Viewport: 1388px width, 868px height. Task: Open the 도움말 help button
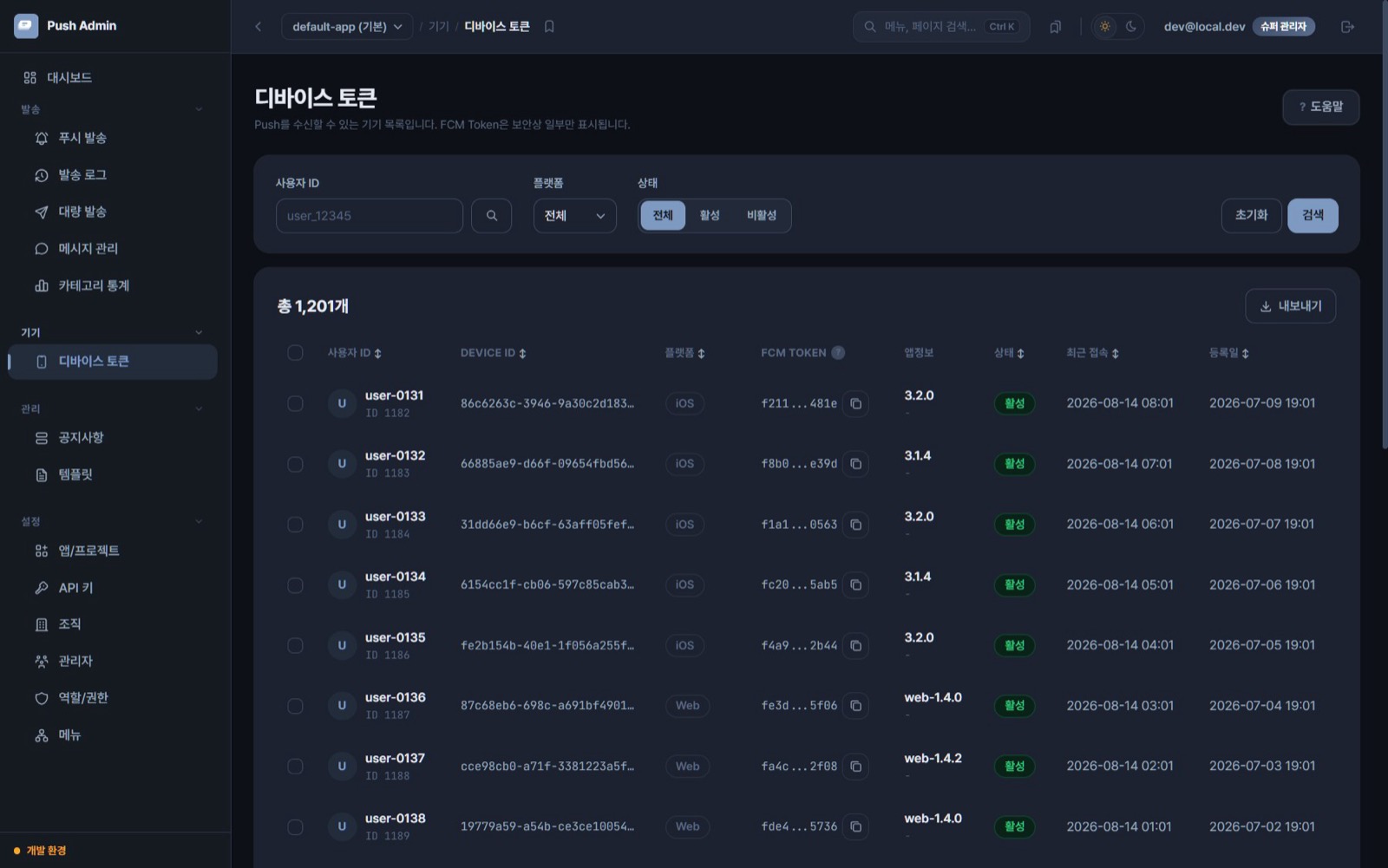click(x=1320, y=107)
